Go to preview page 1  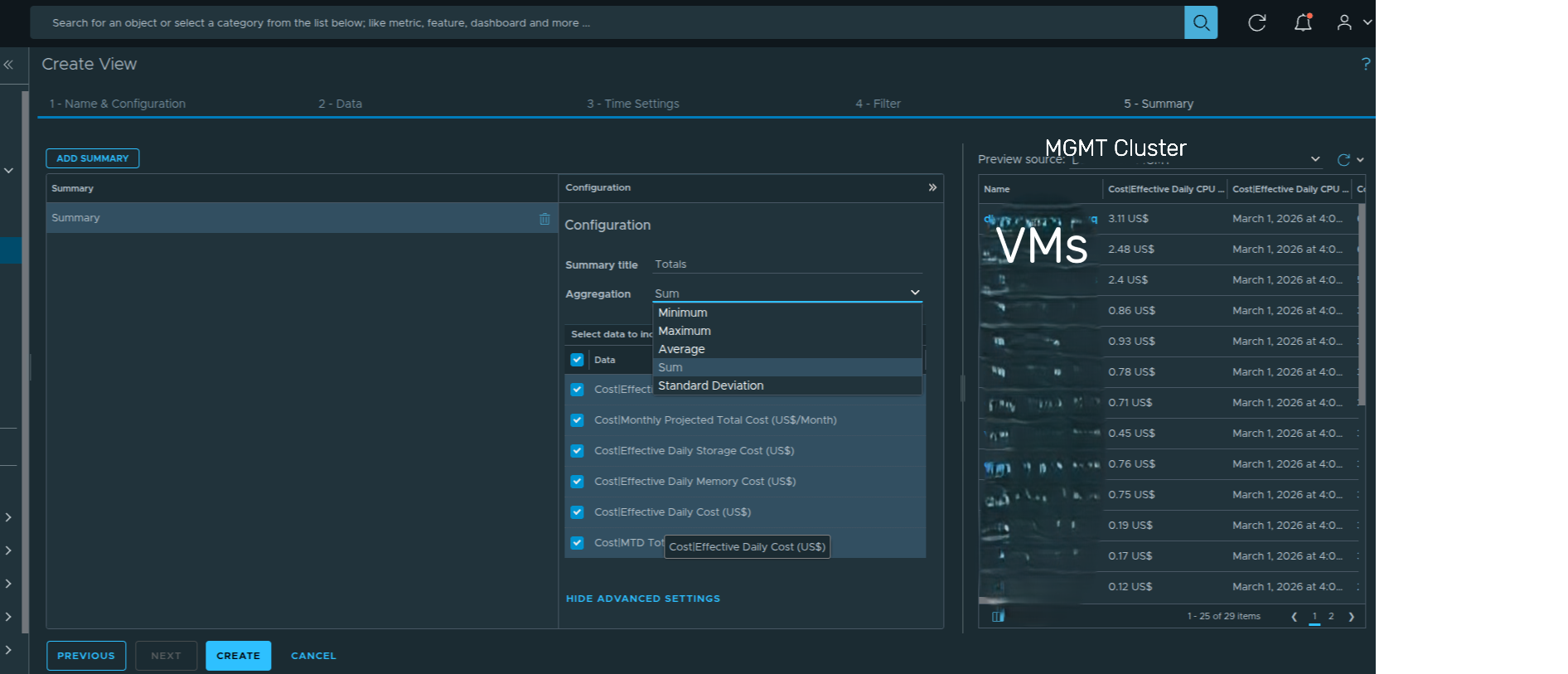(x=1314, y=616)
